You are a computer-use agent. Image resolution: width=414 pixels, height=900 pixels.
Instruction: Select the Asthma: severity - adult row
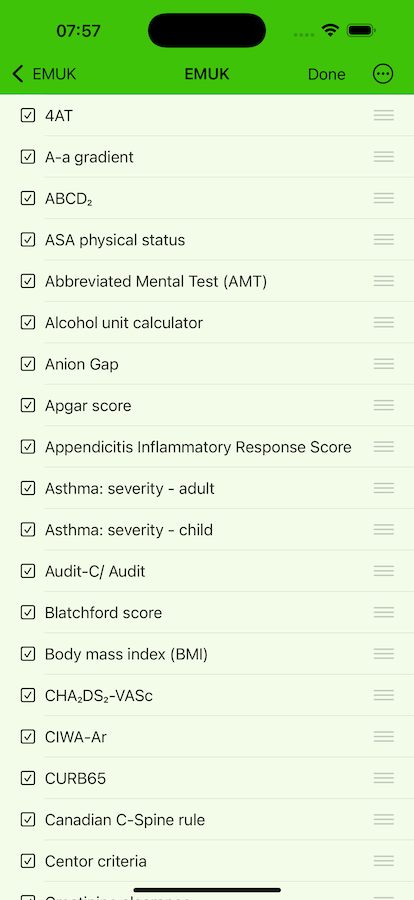[207, 488]
